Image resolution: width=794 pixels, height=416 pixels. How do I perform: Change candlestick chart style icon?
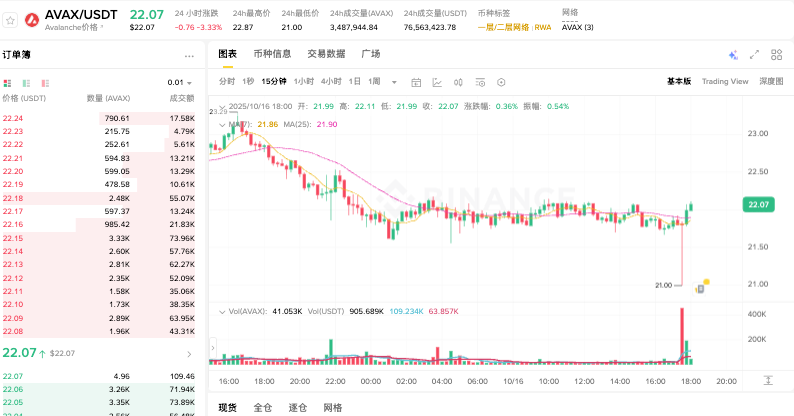tap(458, 82)
